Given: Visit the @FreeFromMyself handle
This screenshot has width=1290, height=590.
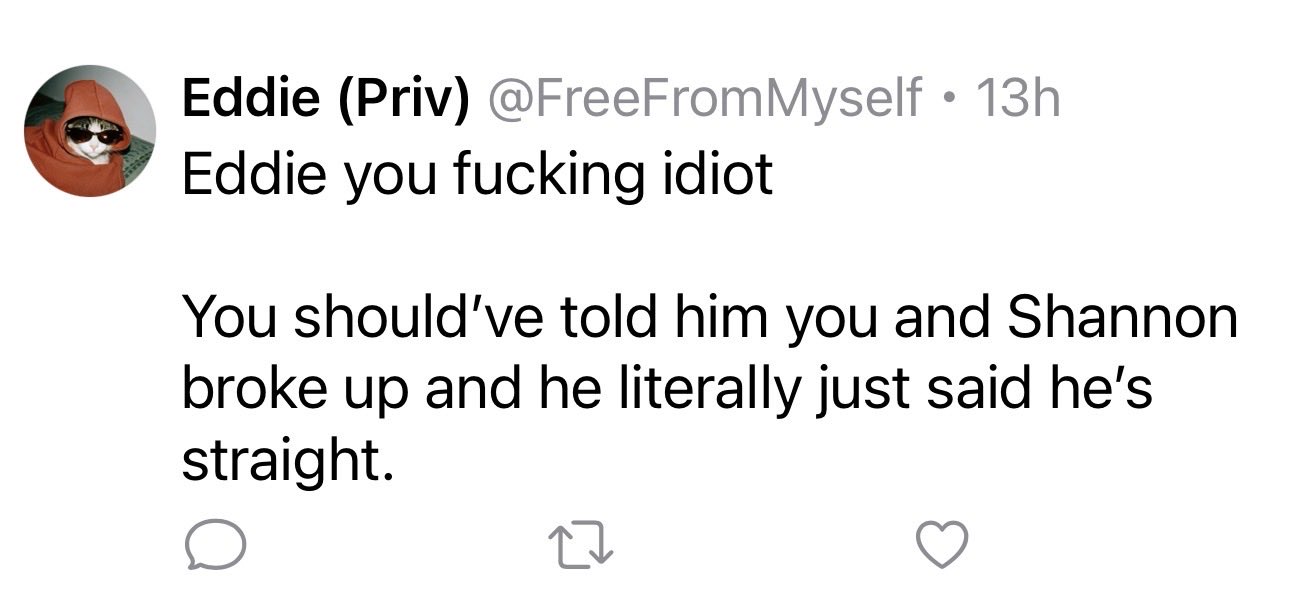Looking at the screenshot, I should pyautogui.click(x=704, y=101).
